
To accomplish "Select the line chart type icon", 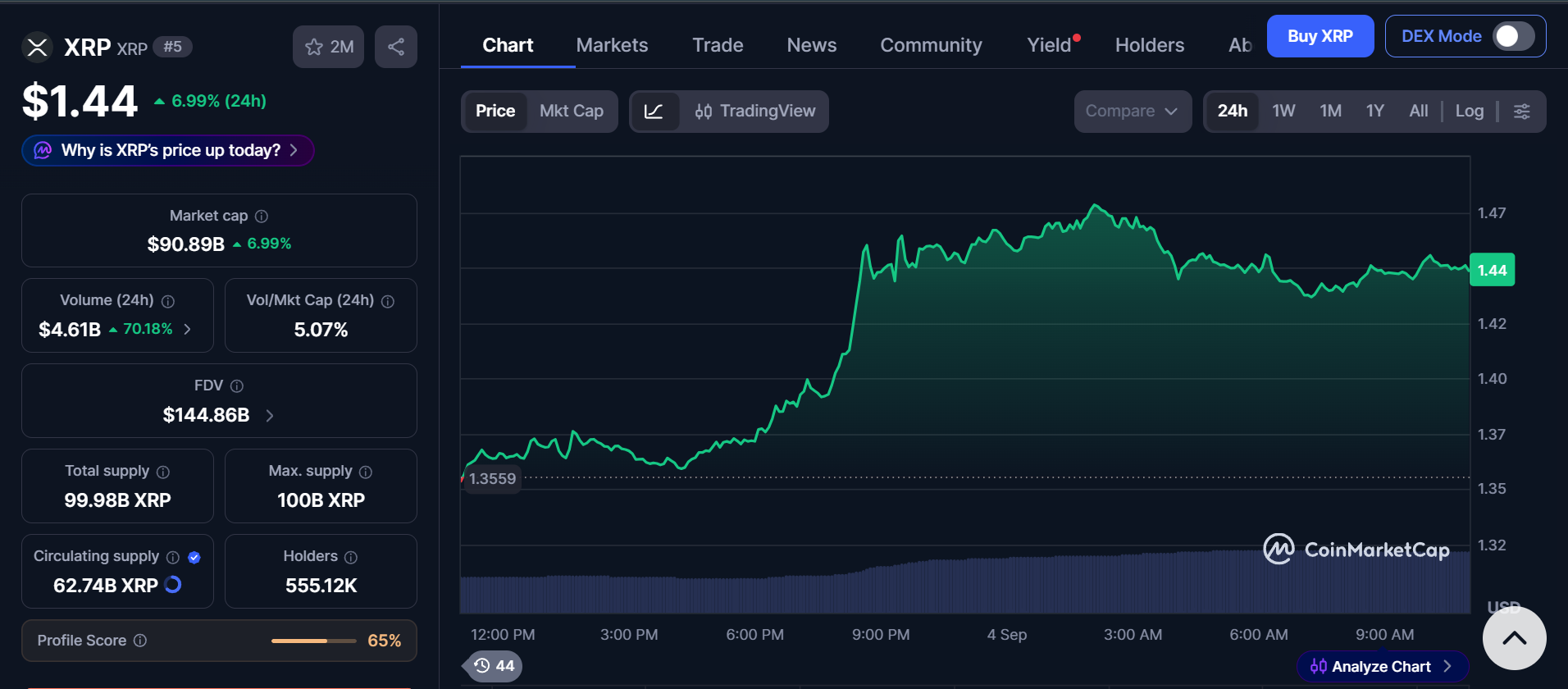I will click(x=654, y=112).
